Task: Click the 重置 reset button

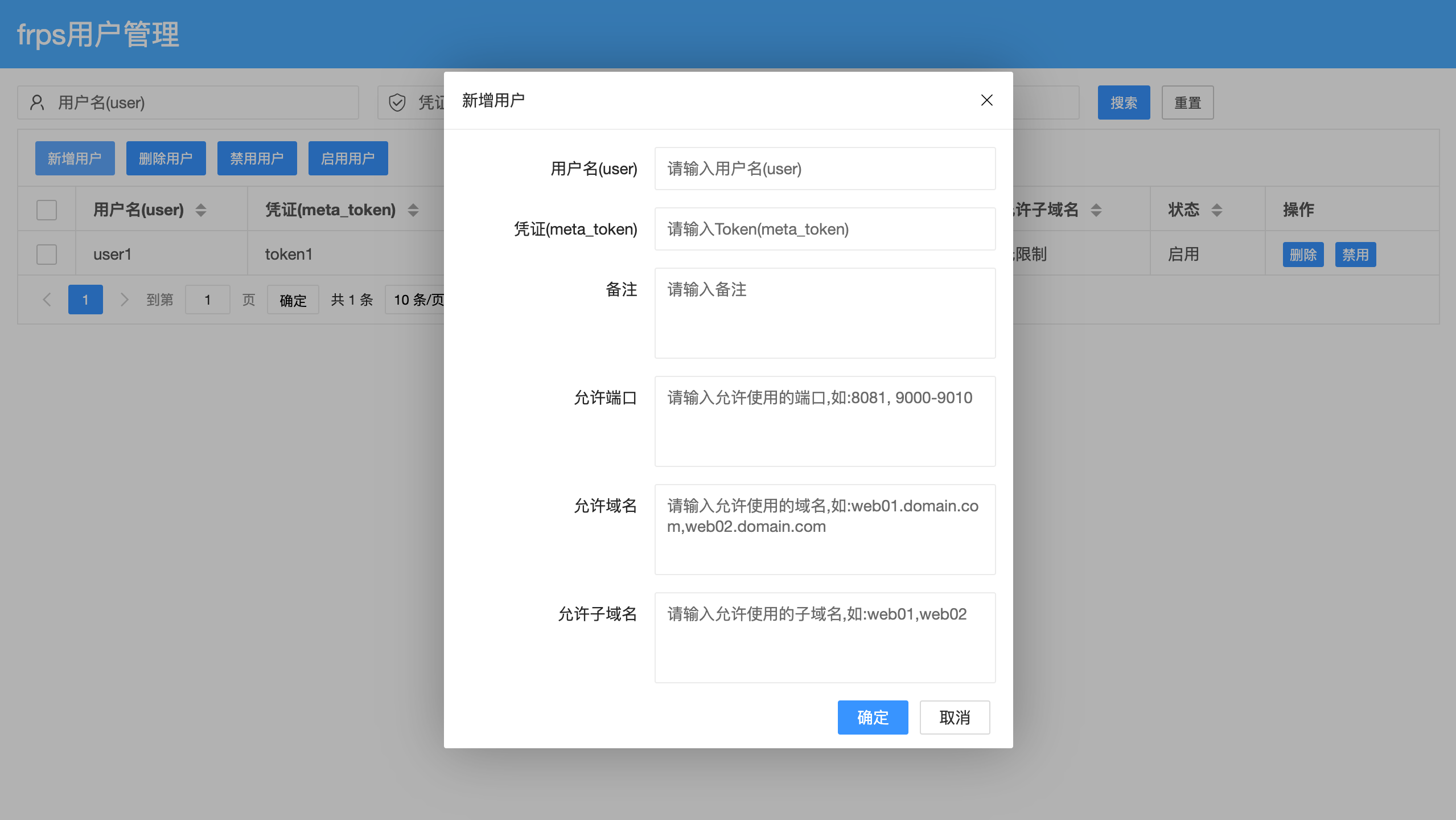Action: tap(1187, 102)
